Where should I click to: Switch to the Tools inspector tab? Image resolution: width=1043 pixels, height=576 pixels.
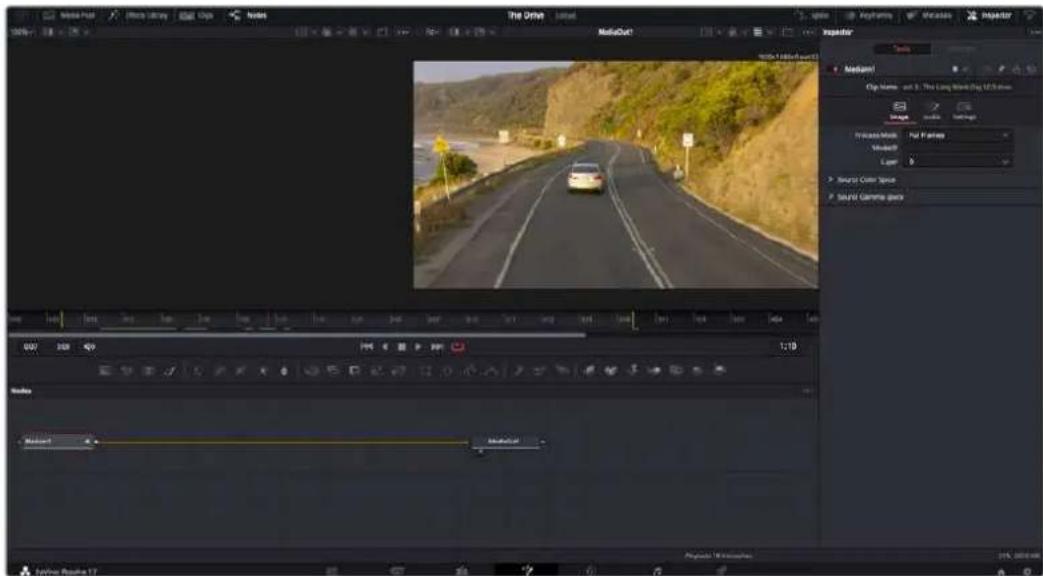pyautogui.click(x=901, y=49)
